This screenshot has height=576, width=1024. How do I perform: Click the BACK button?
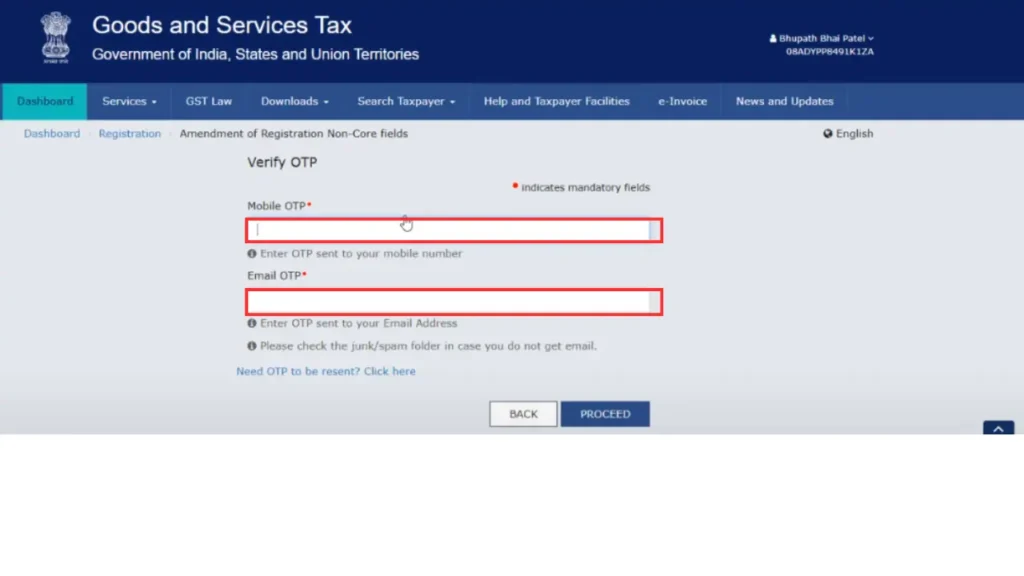coord(523,414)
